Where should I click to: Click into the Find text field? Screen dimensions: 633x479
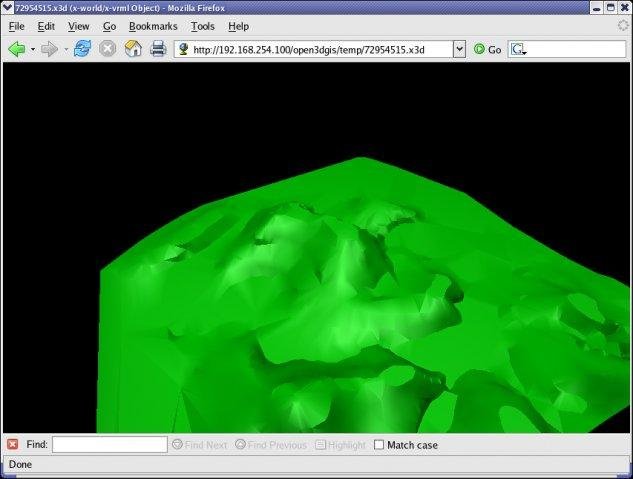coord(109,444)
